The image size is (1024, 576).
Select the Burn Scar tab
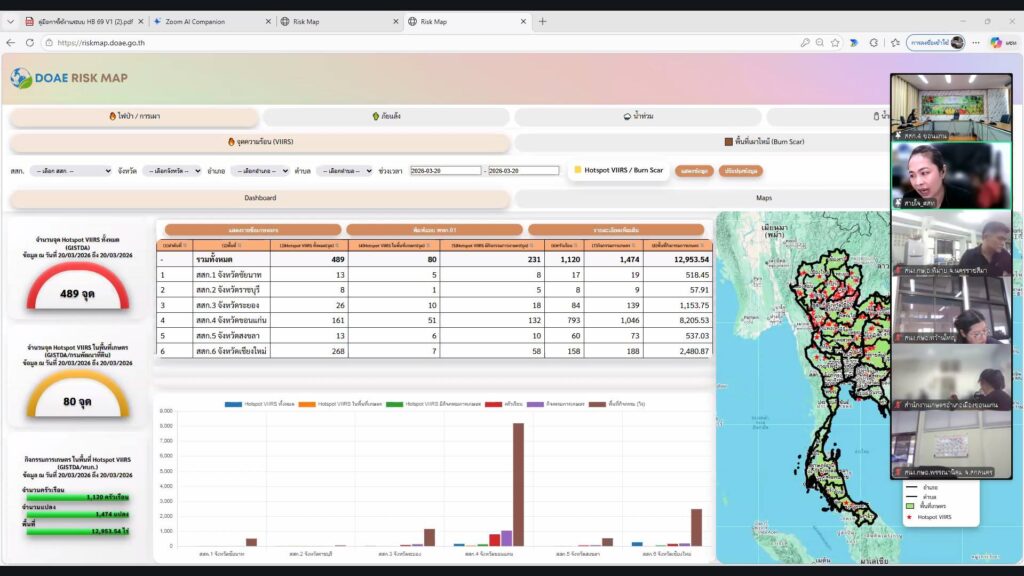(763, 142)
